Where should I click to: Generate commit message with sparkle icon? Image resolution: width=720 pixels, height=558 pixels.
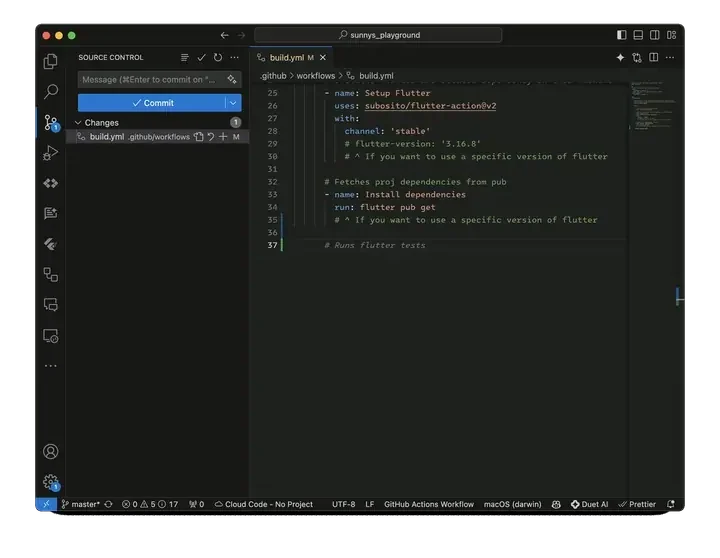pyautogui.click(x=232, y=79)
